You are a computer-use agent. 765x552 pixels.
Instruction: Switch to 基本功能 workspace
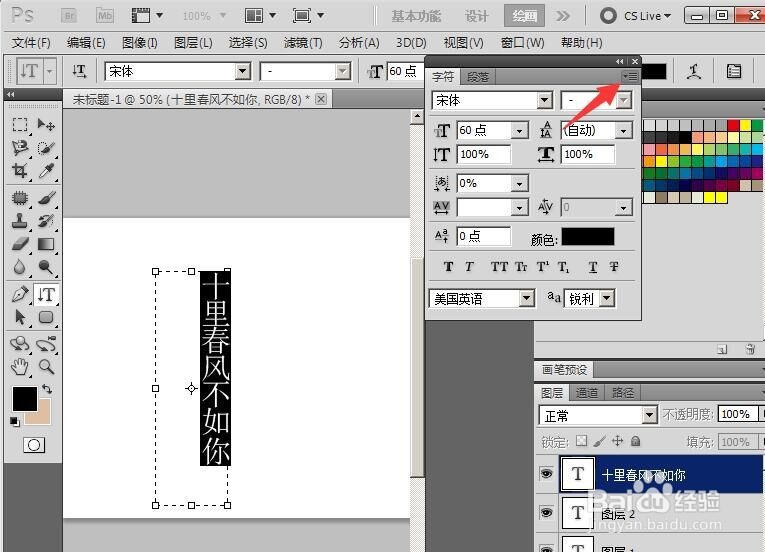pos(416,16)
